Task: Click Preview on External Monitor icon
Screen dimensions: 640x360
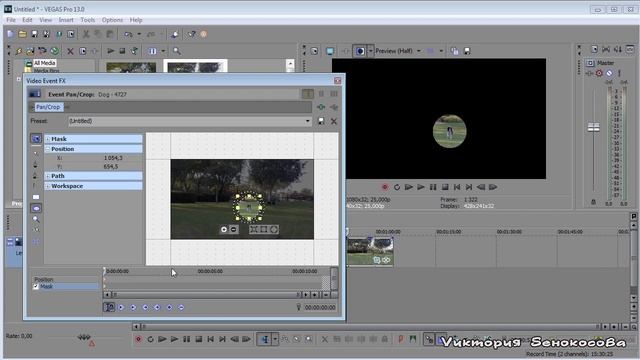Action: coord(330,51)
